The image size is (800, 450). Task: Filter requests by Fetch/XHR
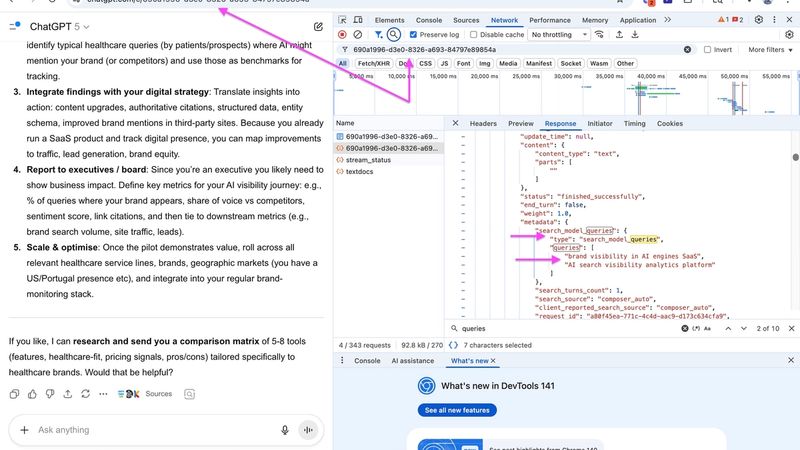373,64
